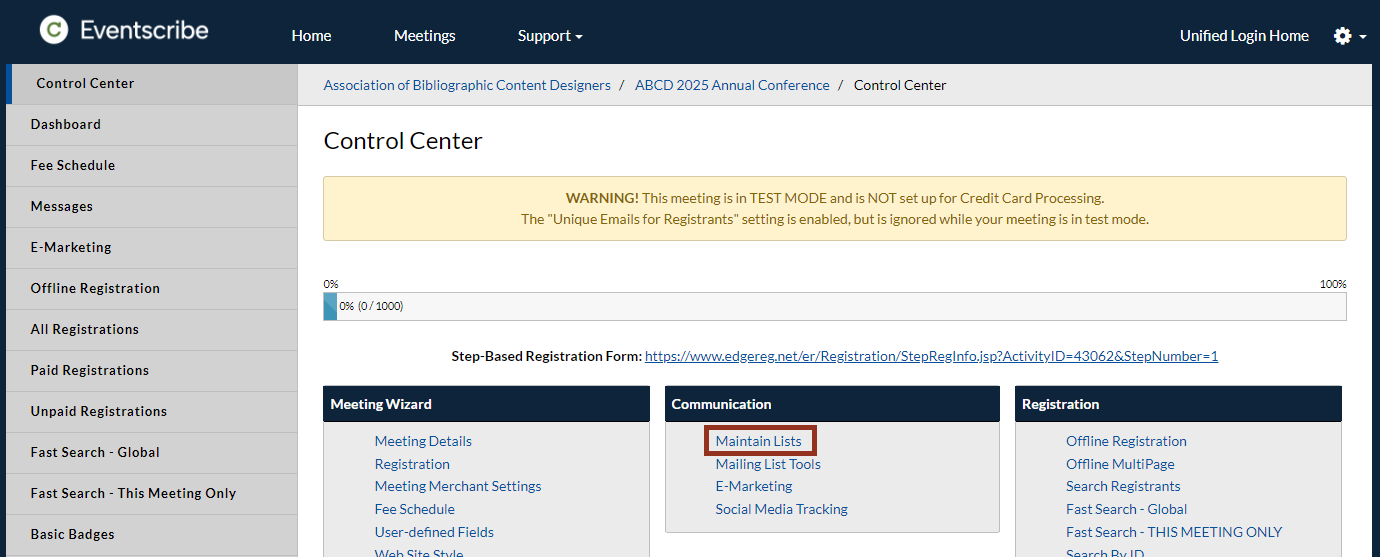This screenshot has height=557, width=1380.
Task: Open E-Marketing in the sidebar
Action: pos(152,248)
